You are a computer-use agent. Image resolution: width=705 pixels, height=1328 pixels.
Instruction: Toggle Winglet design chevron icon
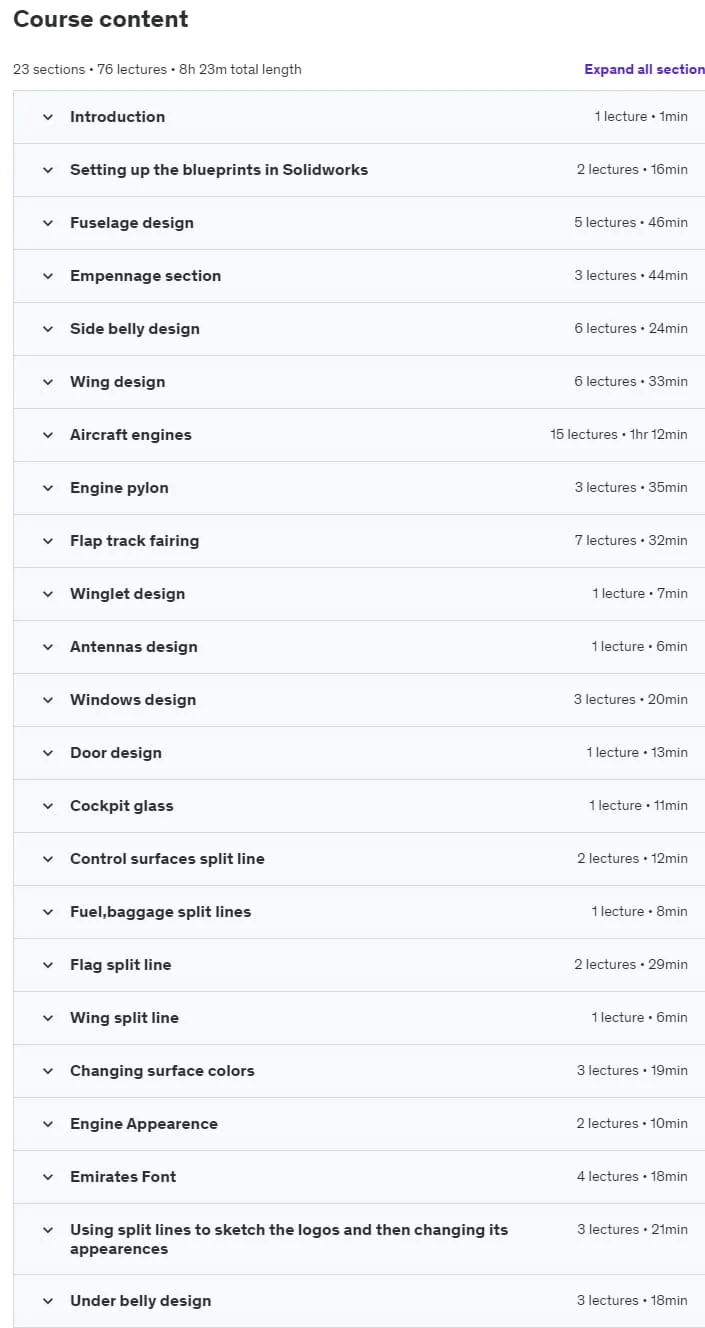[47, 594]
